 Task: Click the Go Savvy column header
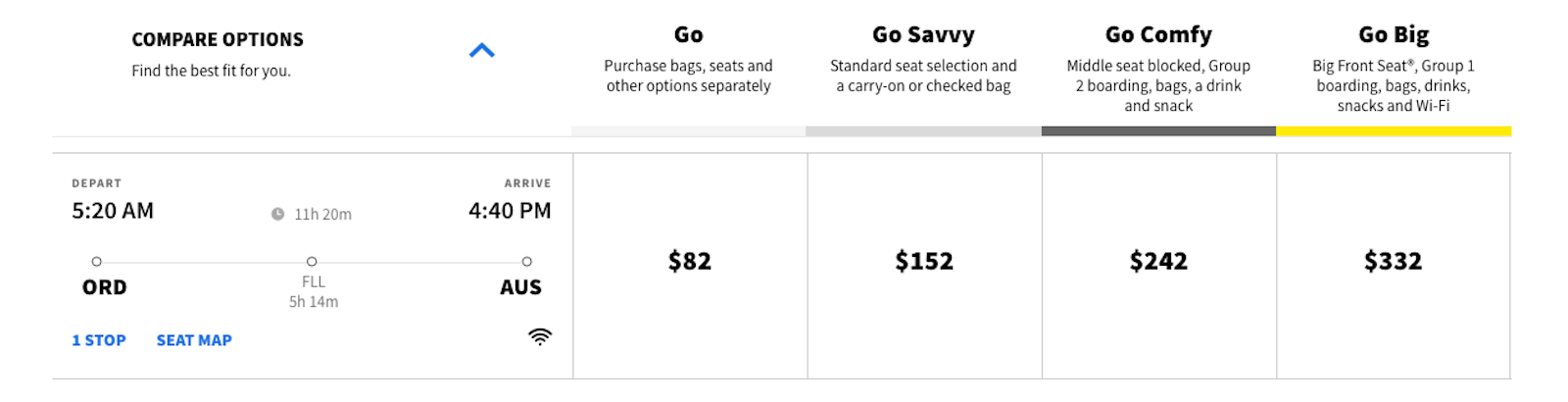coord(923,35)
